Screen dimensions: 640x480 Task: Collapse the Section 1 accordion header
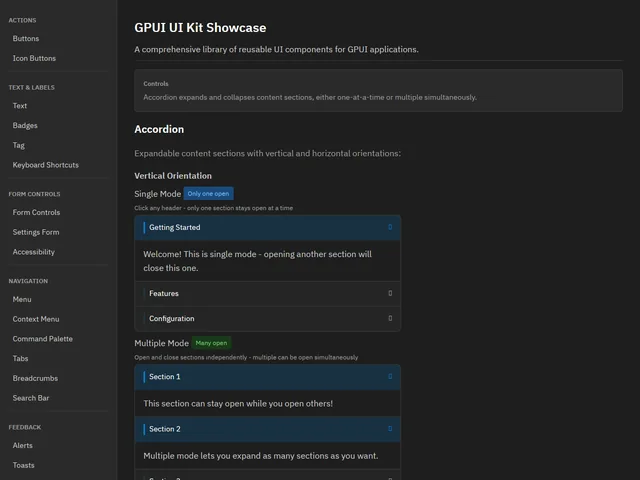[267, 377]
